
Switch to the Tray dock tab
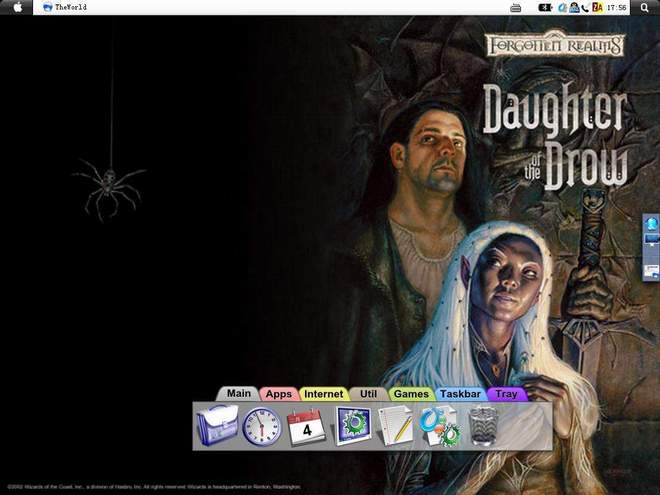click(506, 394)
